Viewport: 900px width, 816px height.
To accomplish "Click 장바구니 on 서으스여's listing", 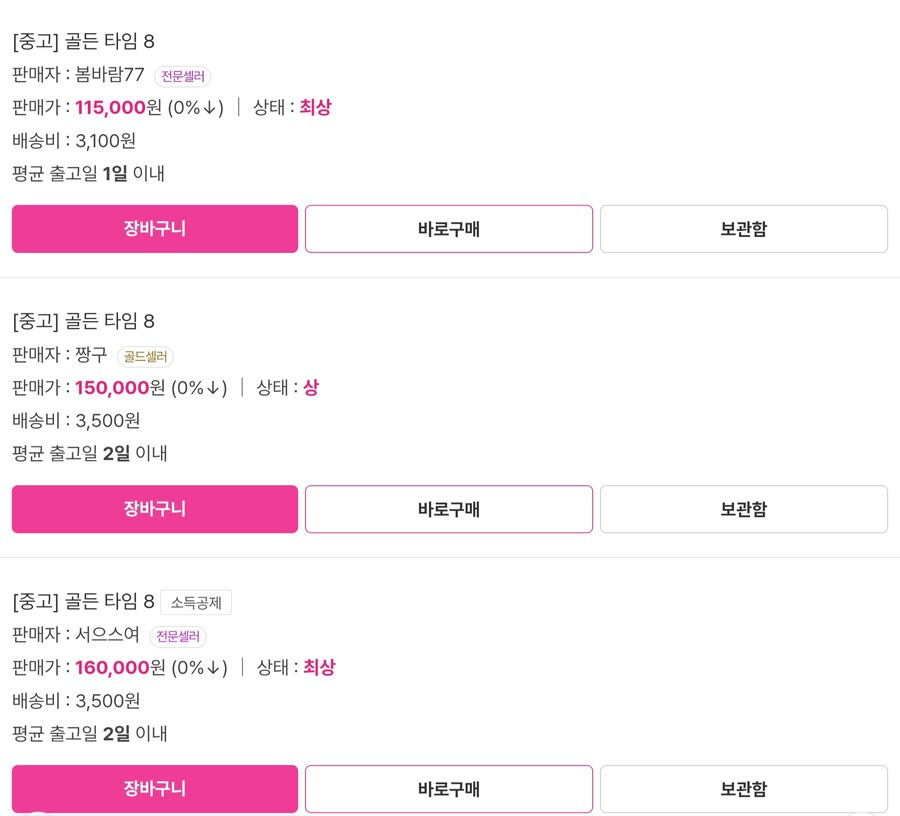I will pos(154,788).
